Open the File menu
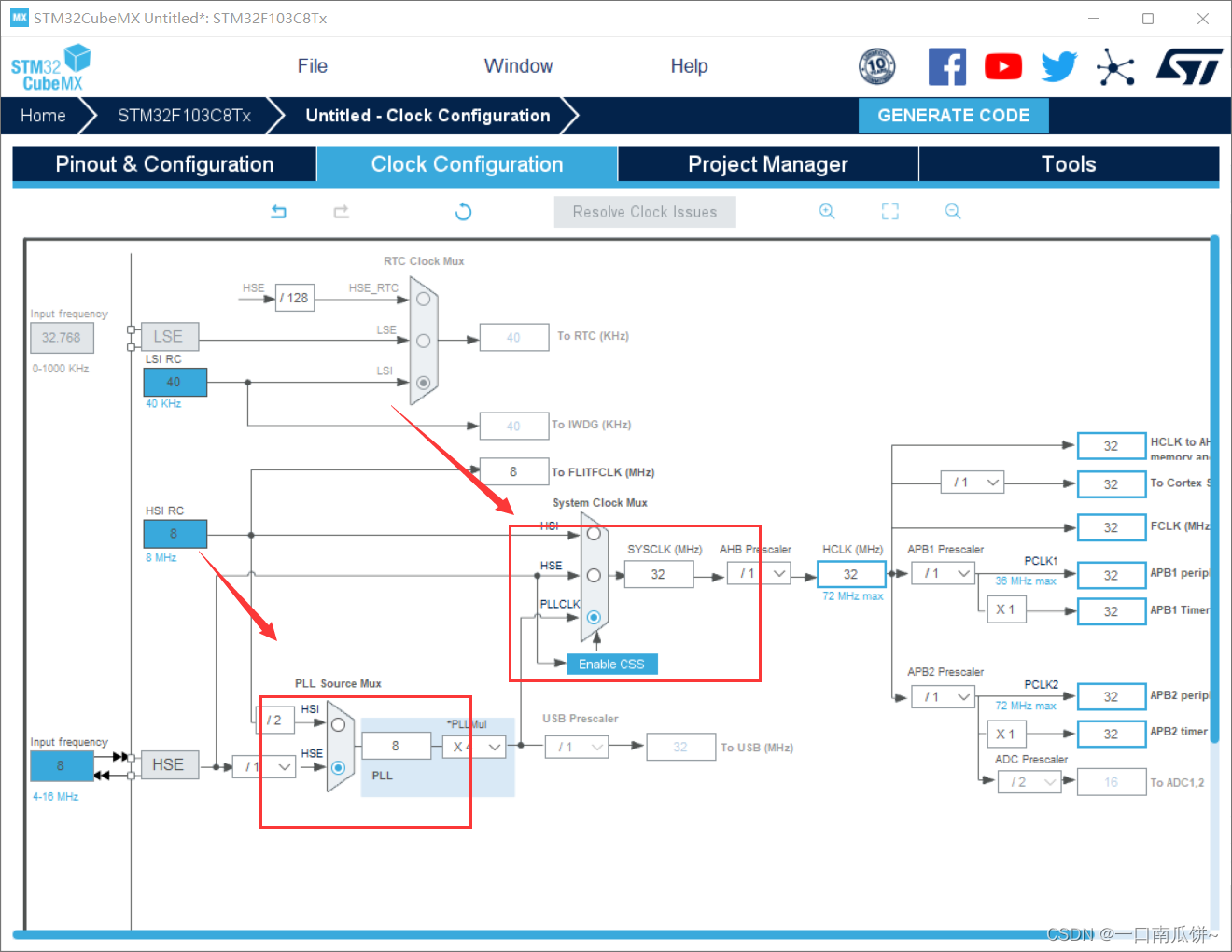This screenshot has height=952, width=1232. click(x=313, y=66)
